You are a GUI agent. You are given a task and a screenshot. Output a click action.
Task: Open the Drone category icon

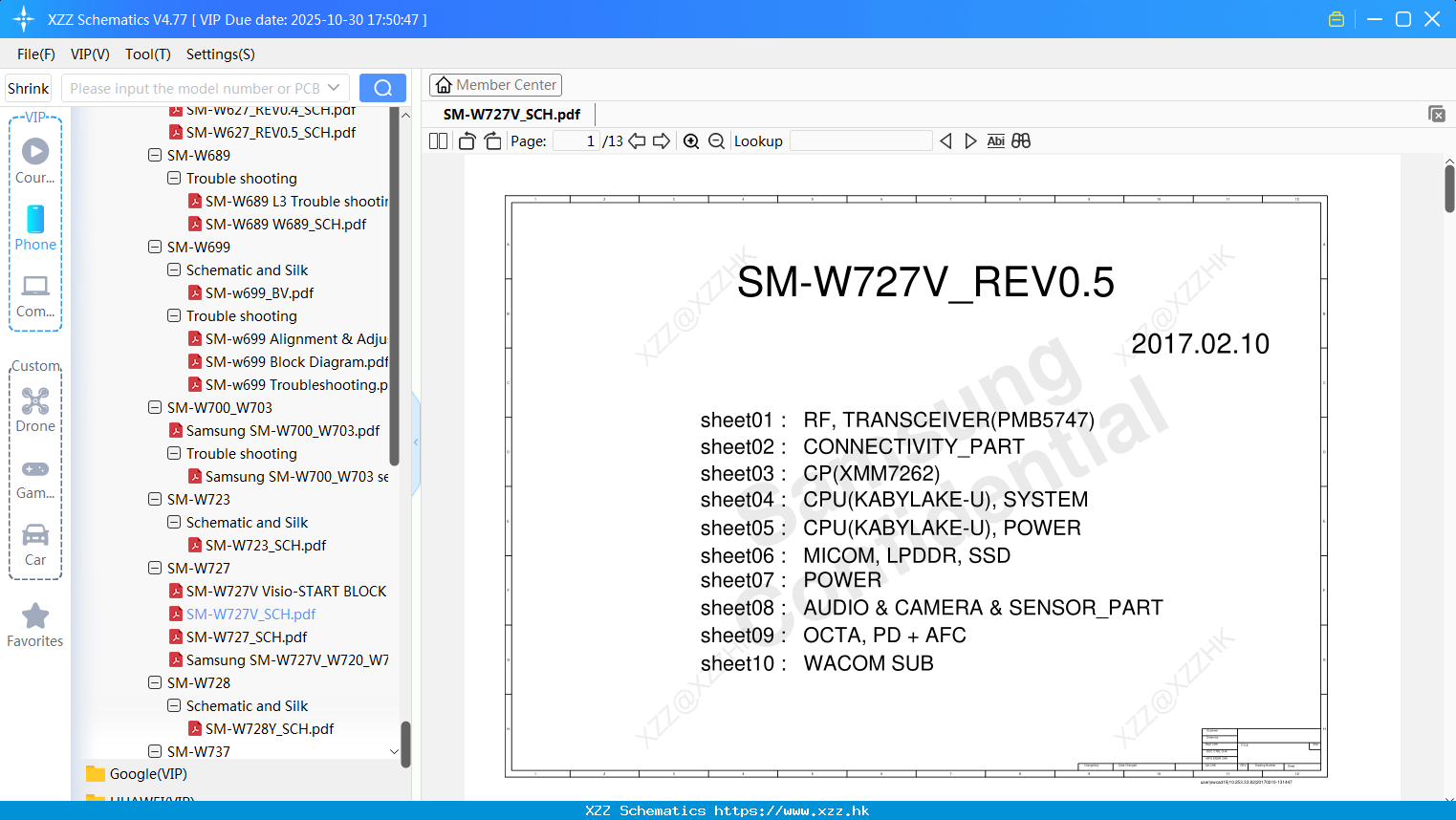tap(35, 410)
